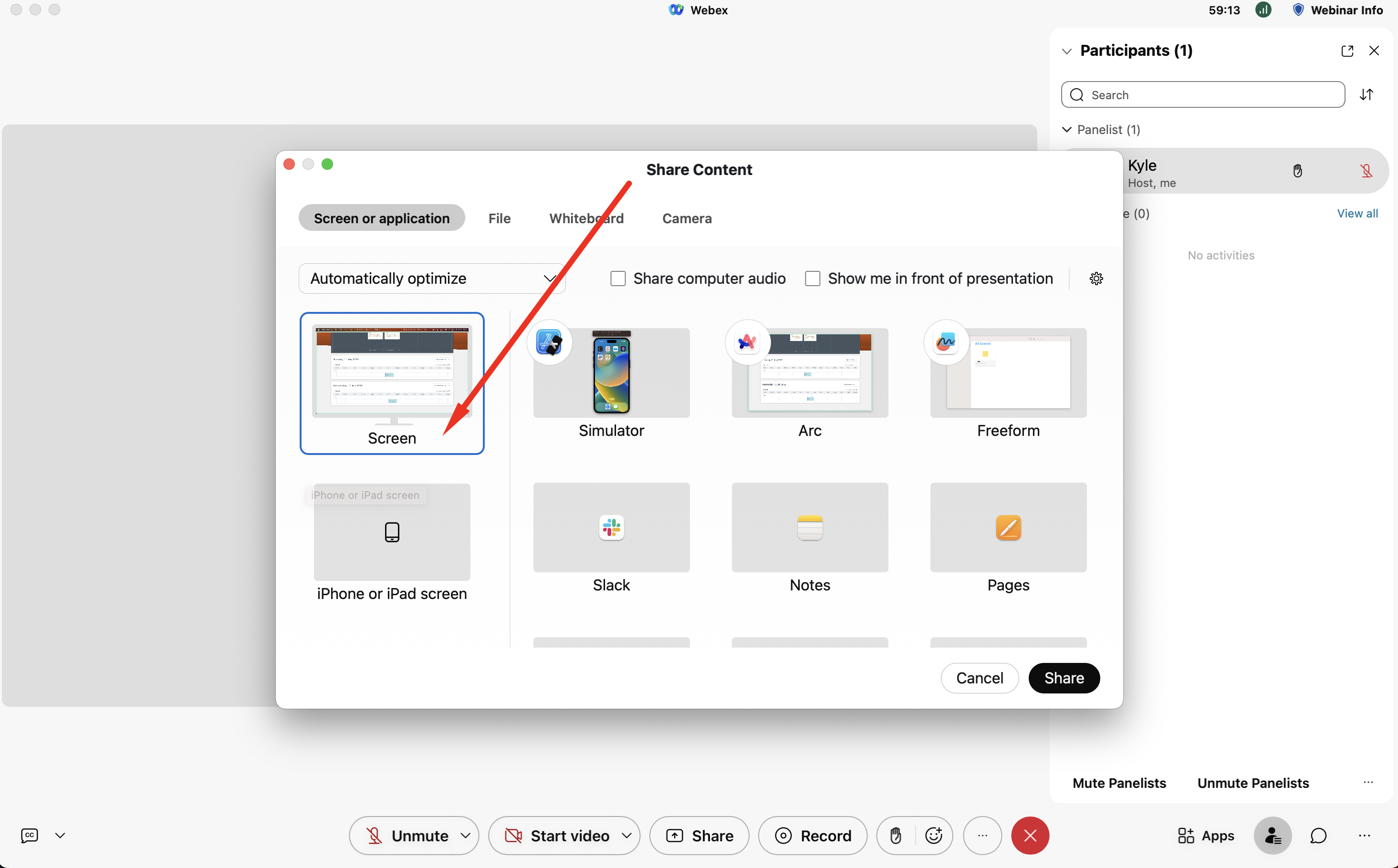
Task: Open the Apps panel
Action: point(1206,835)
